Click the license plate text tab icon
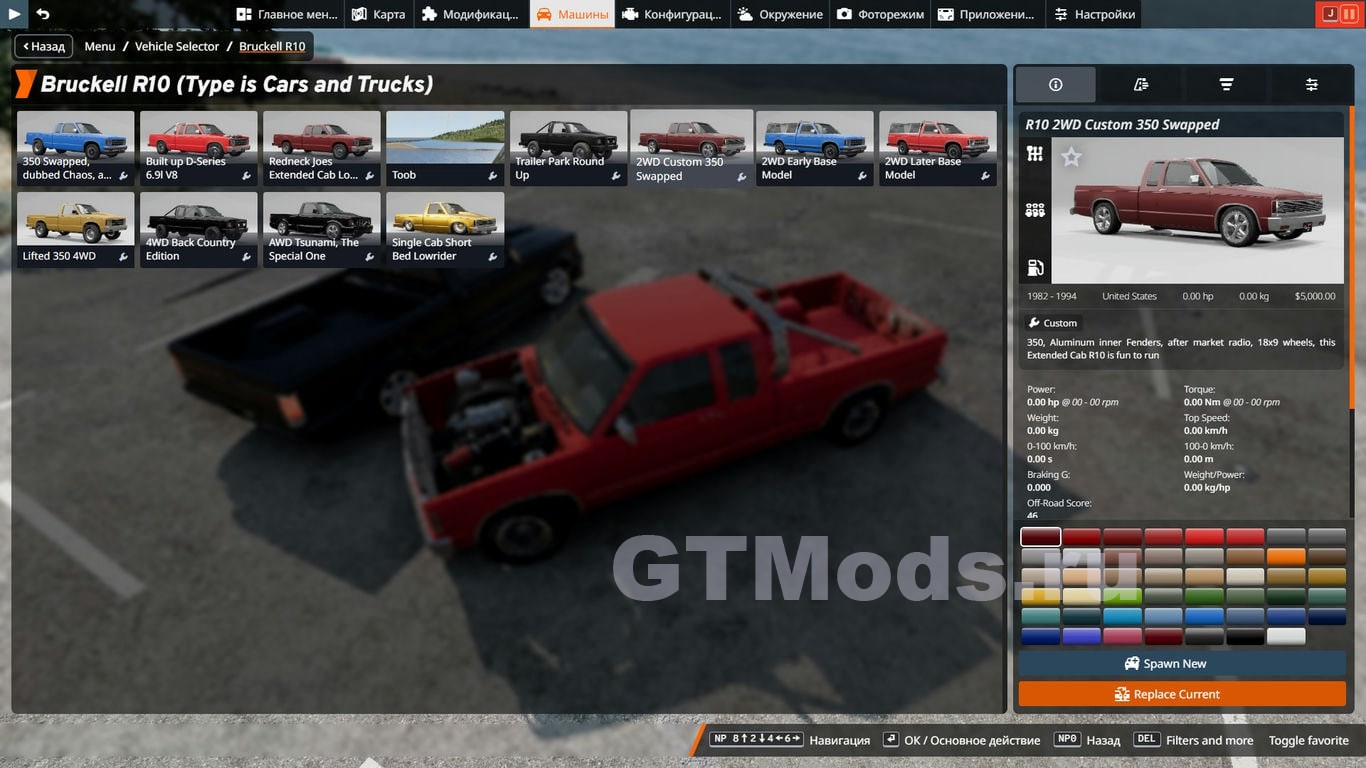The image size is (1366, 768). tap(1141, 85)
